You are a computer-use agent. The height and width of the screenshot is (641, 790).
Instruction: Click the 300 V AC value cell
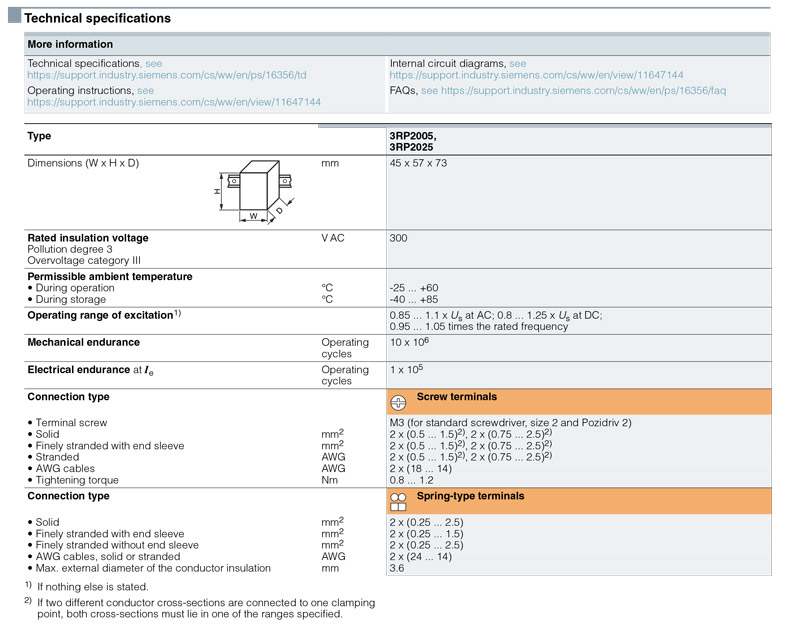point(398,239)
